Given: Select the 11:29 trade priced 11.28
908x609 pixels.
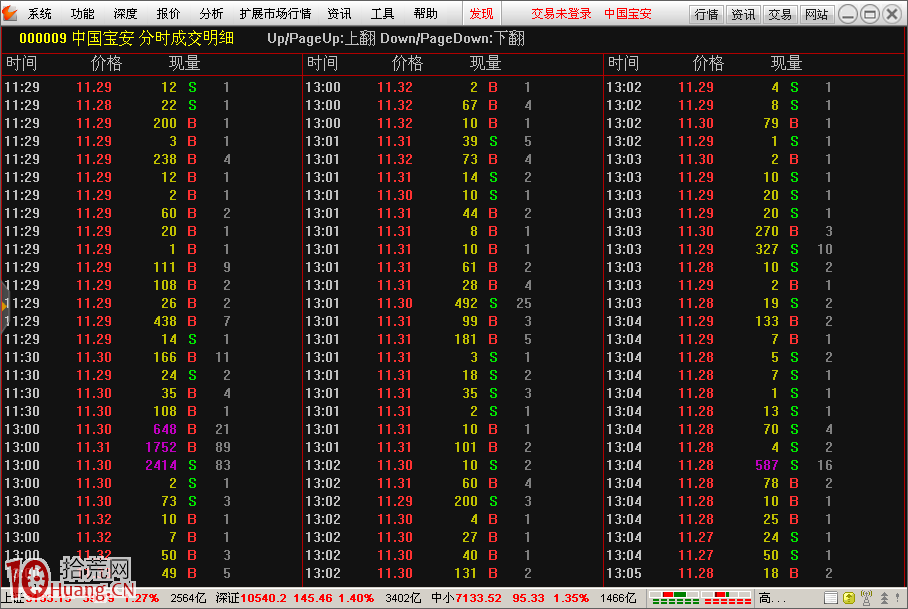Looking at the screenshot, I should click(x=152, y=105).
